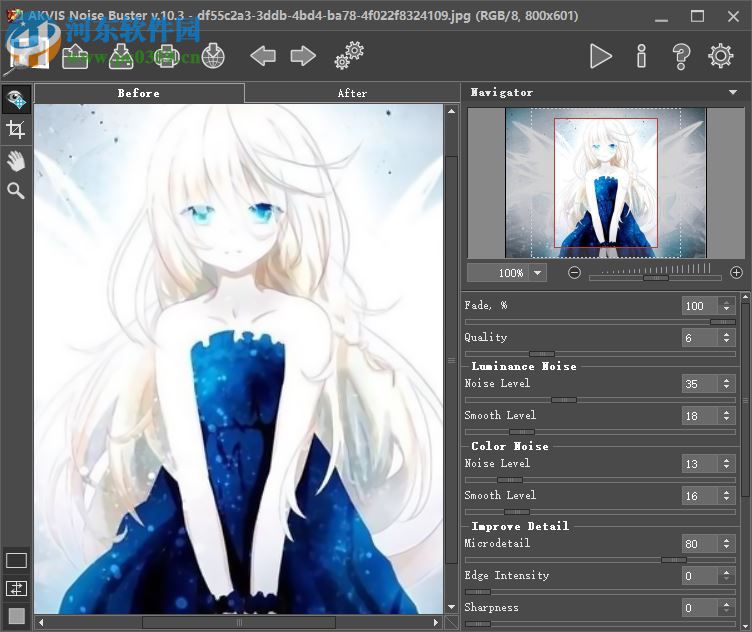The width and height of the screenshot is (752, 632).
Task: Open Help with the question mark icon
Action: coord(681,56)
